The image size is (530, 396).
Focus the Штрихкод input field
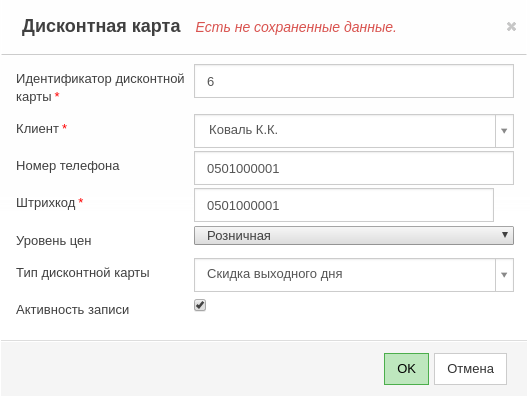344,205
